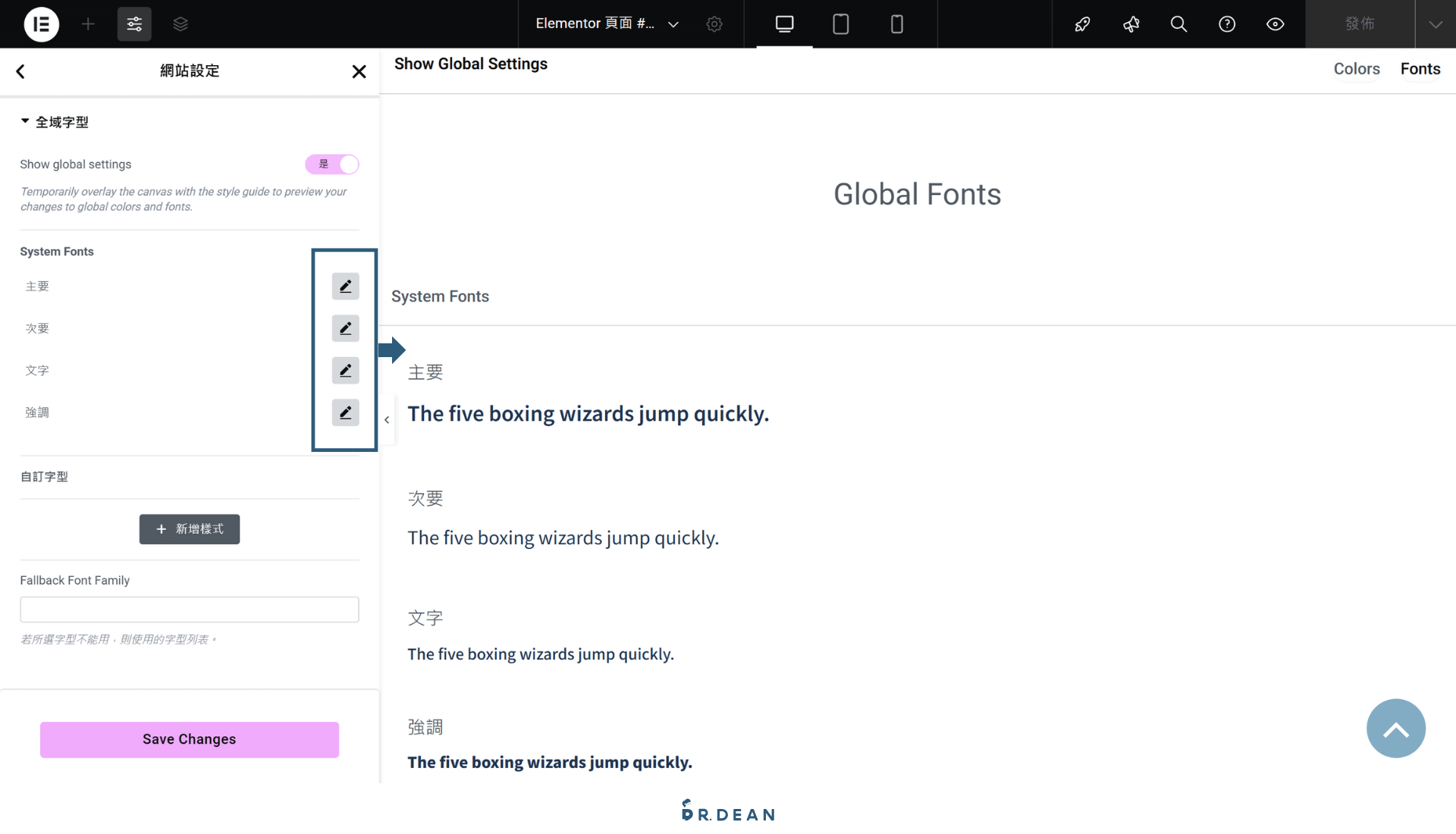This screenshot has height=834, width=1456.
Task: Open the Elementor logo menu
Action: tap(42, 24)
